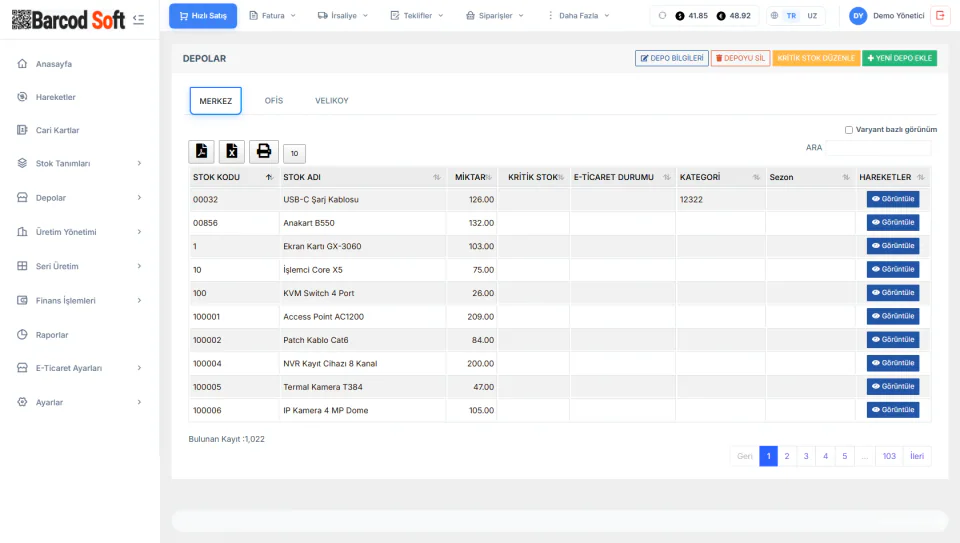Click the E-Ticaret Ayarları icon
Image resolution: width=960 pixels, height=543 pixels.
point(22,367)
